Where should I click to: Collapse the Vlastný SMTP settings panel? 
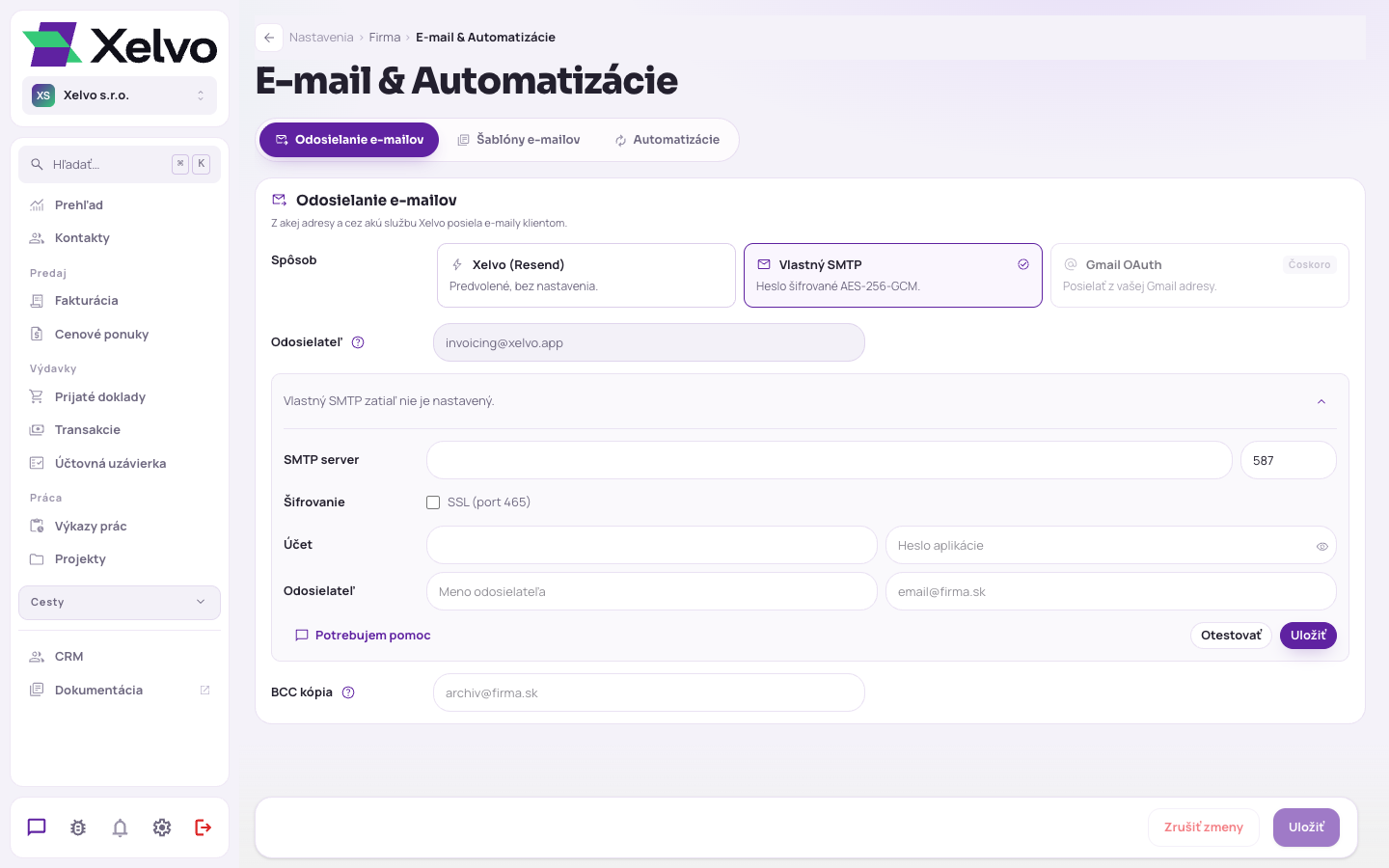click(1321, 401)
